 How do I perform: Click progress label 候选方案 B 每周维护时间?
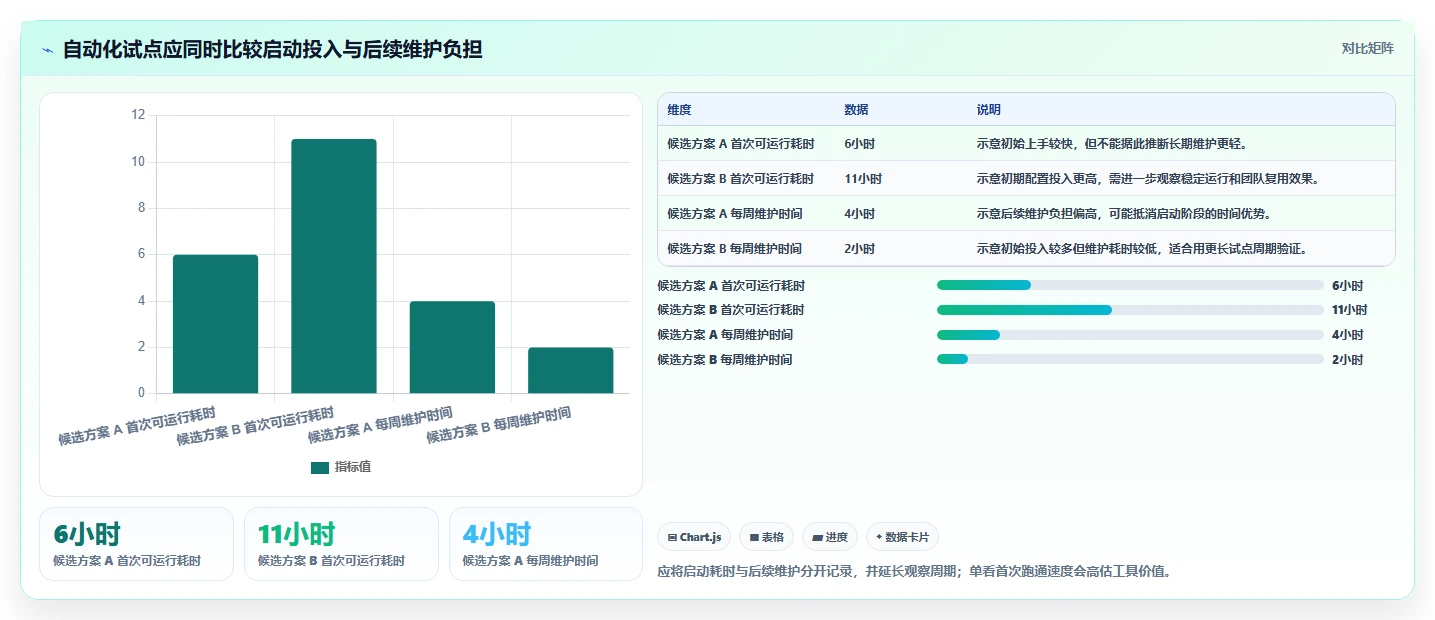[x=725, y=360]
